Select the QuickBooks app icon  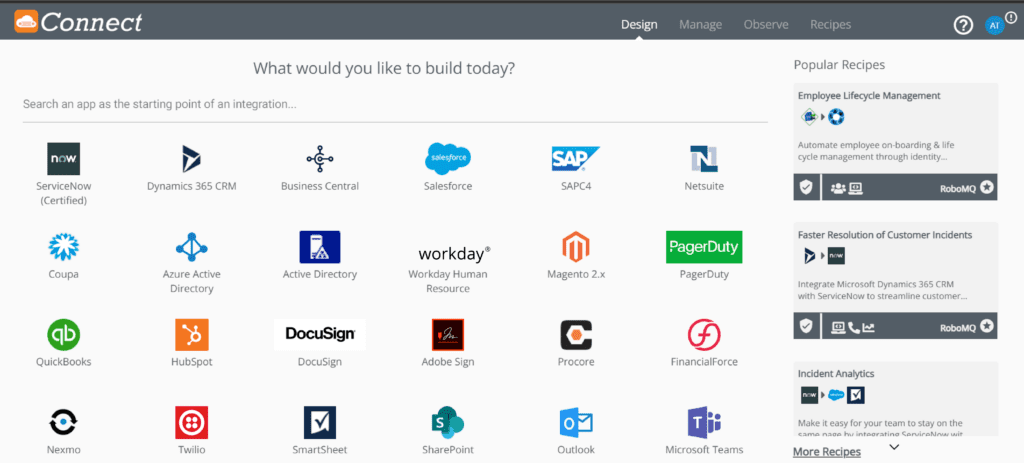[x=63, y=334]
